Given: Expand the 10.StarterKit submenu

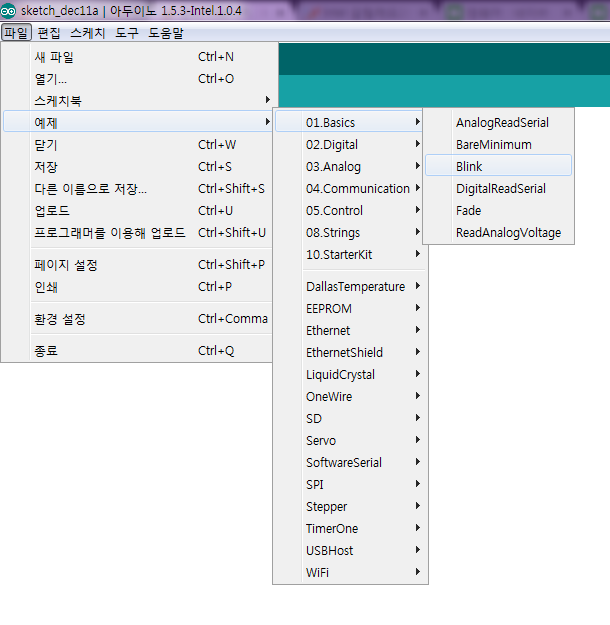Looking at the screenshot, I should point(339,255).
